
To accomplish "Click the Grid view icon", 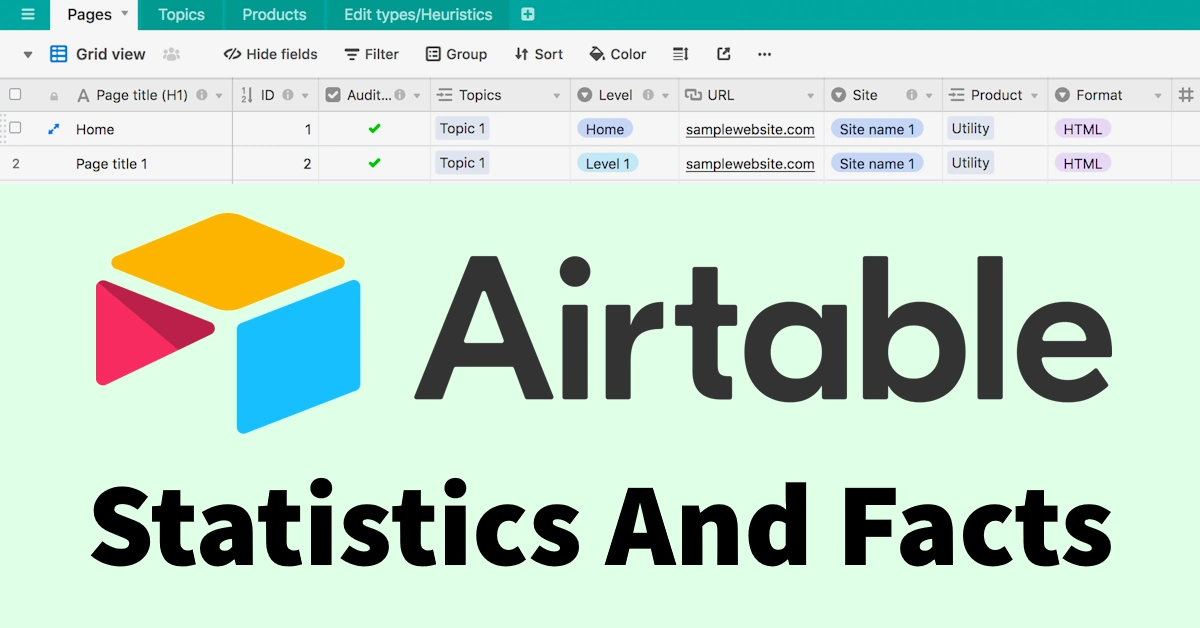I will [59, 54].
